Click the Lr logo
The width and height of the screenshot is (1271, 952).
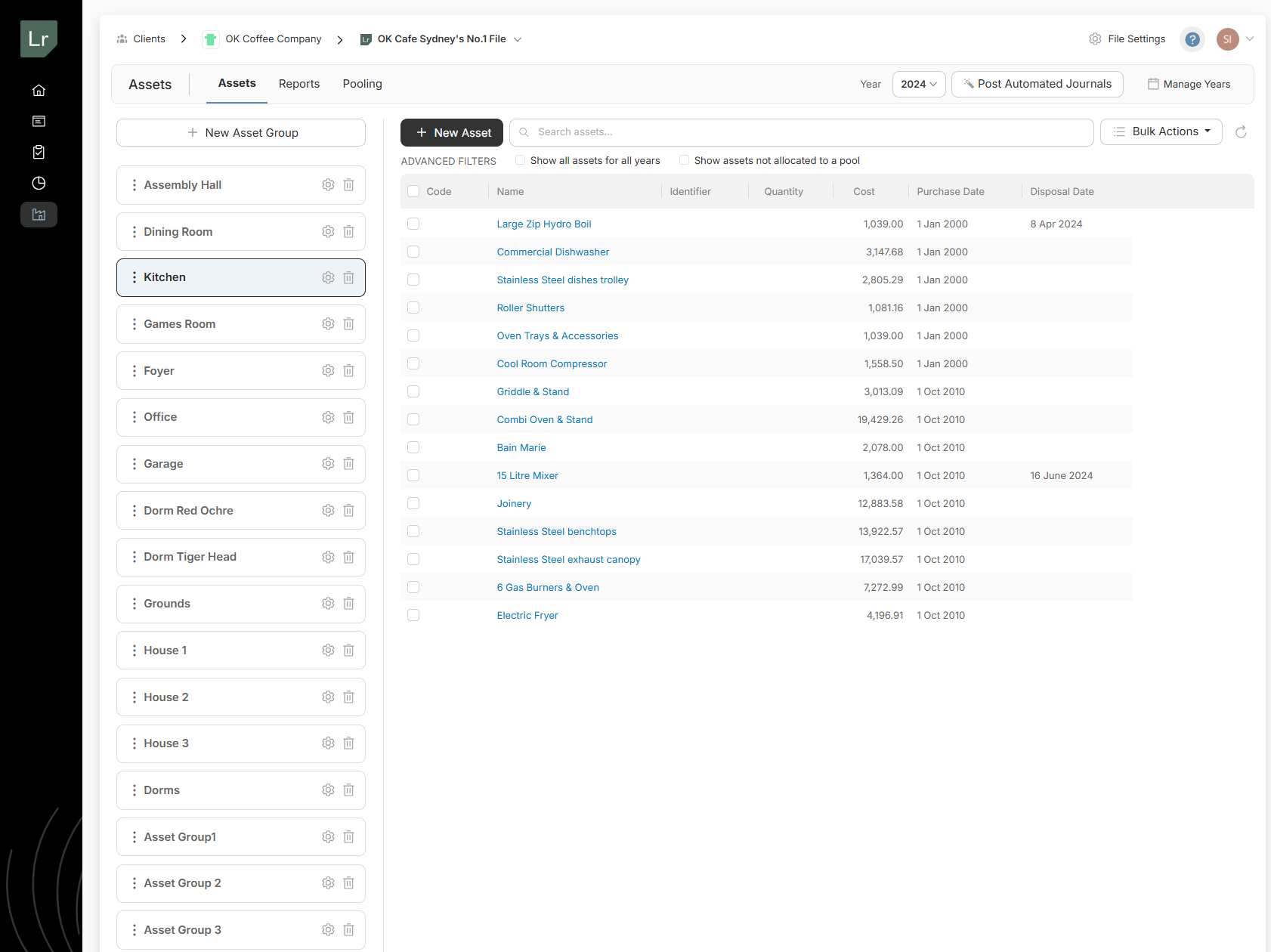(x=39, y=39)
